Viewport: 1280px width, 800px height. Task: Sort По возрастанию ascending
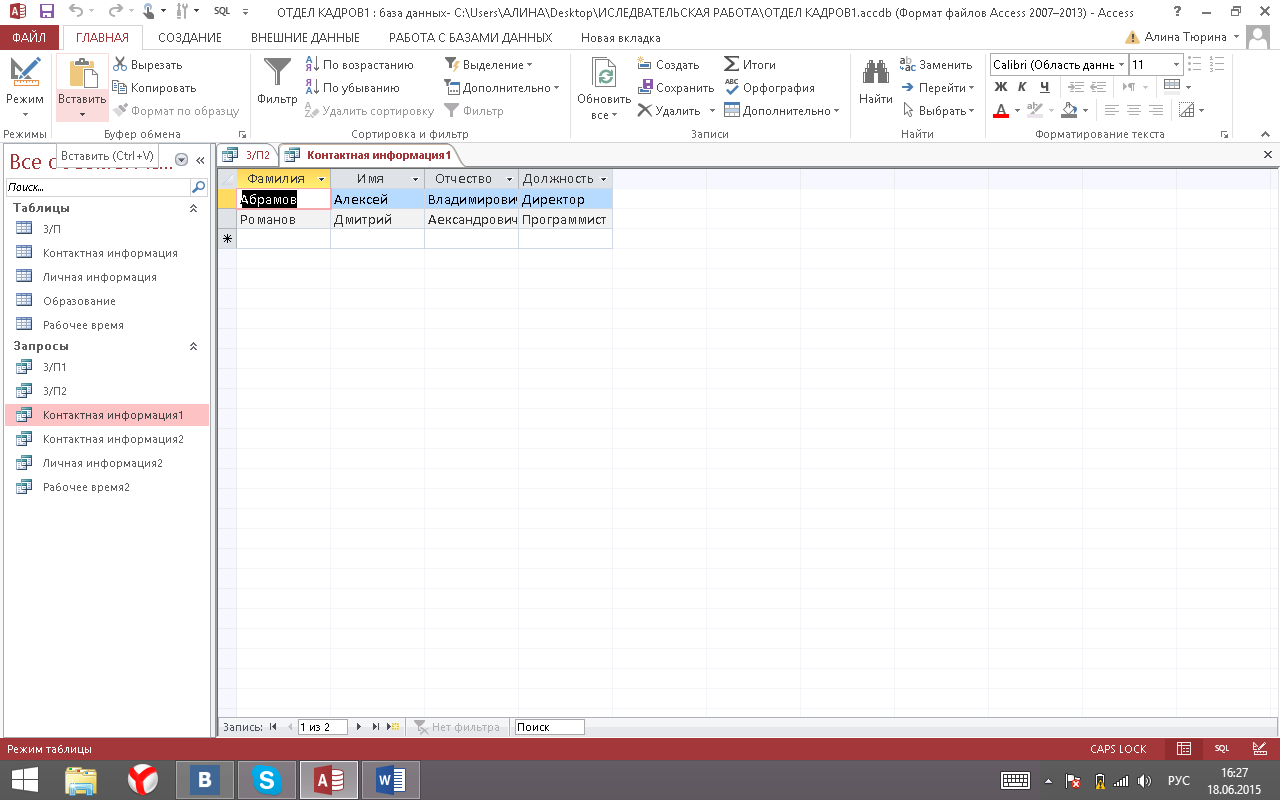coord(359,65)
